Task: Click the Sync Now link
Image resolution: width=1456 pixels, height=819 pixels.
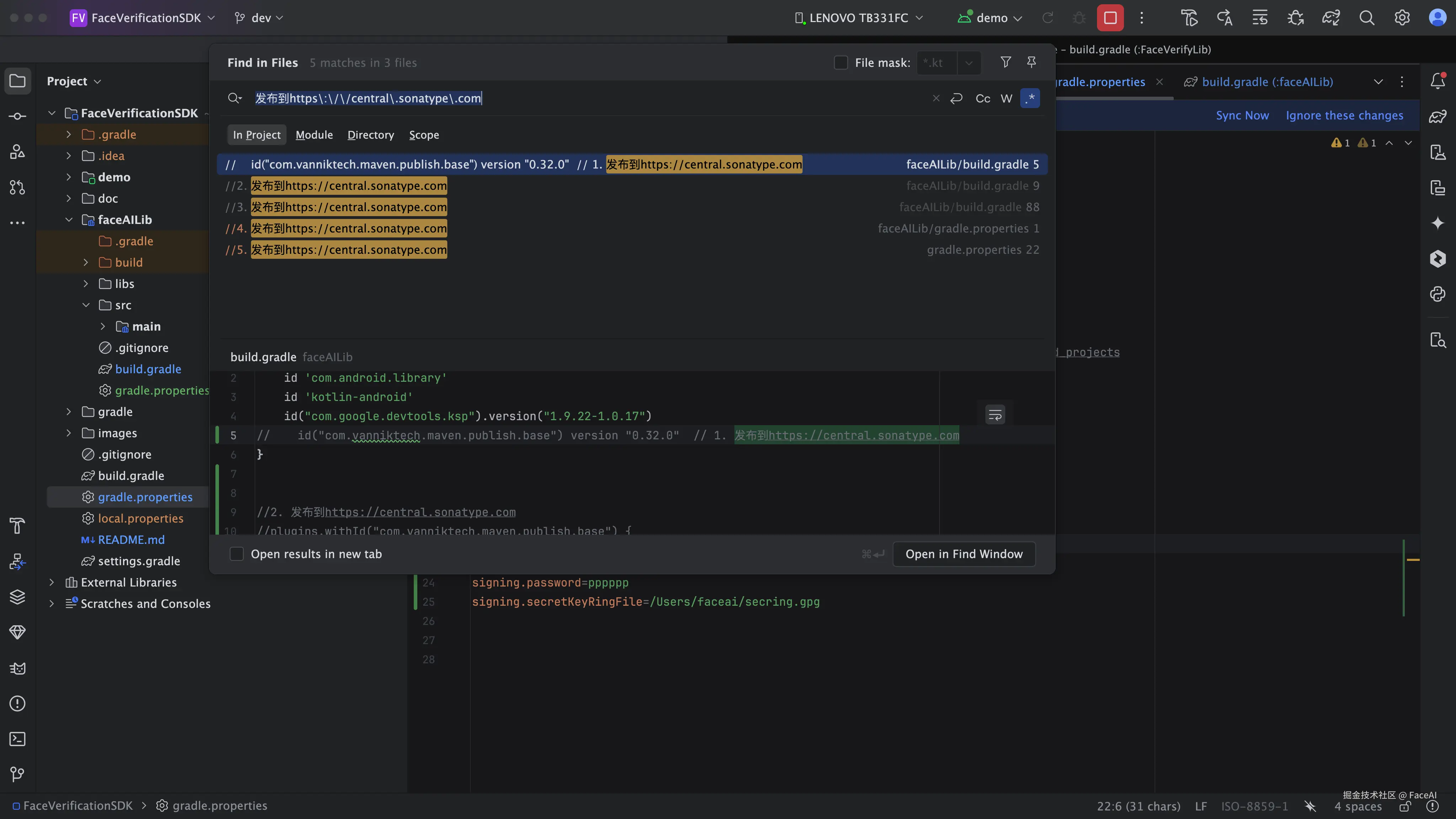Action: (1242, 115)
